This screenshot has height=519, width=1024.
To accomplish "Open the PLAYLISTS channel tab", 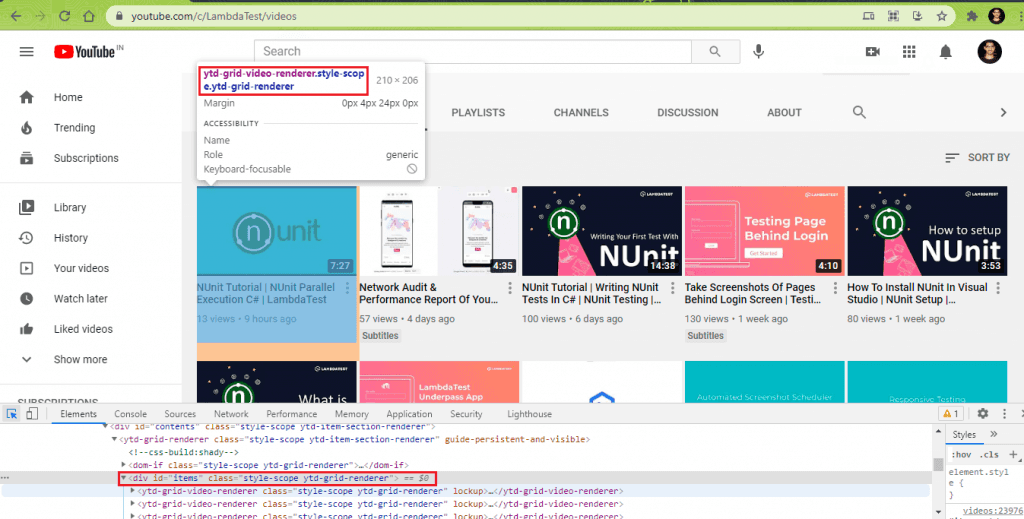I will [x=478, y=113].
